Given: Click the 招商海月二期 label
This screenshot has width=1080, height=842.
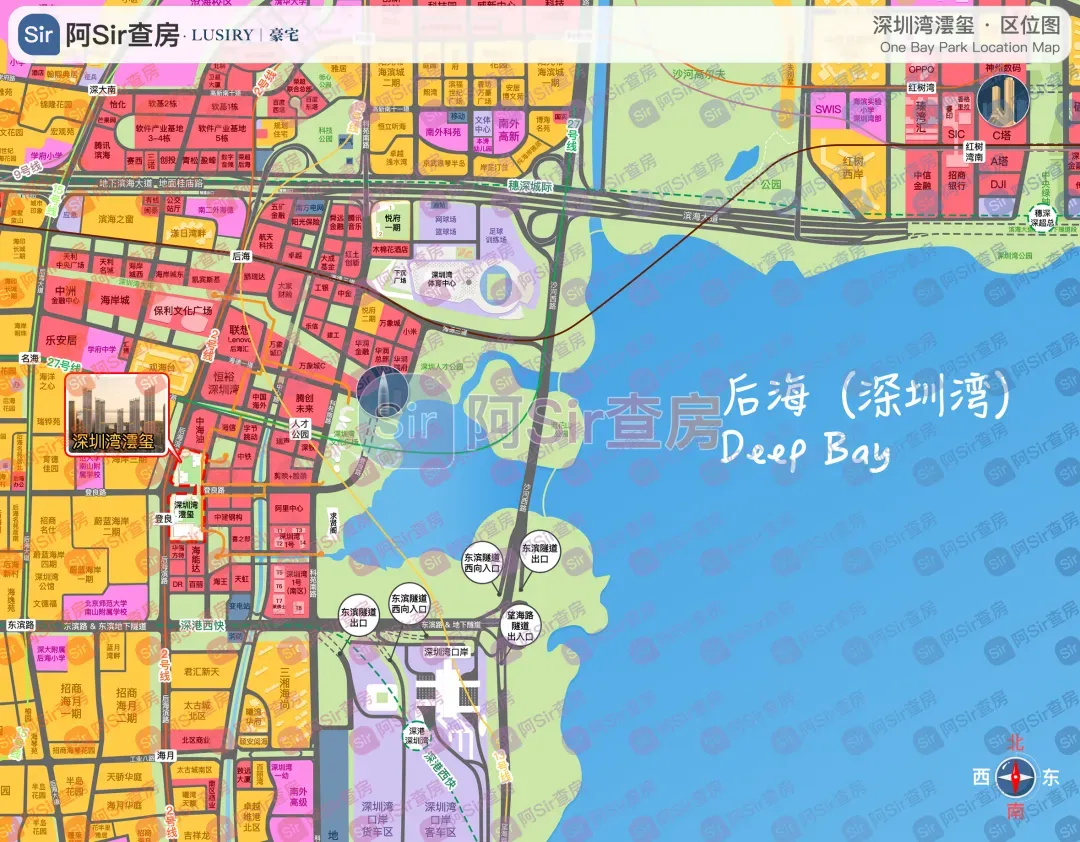Looking at the screenshot, I should tap(126, 705).
